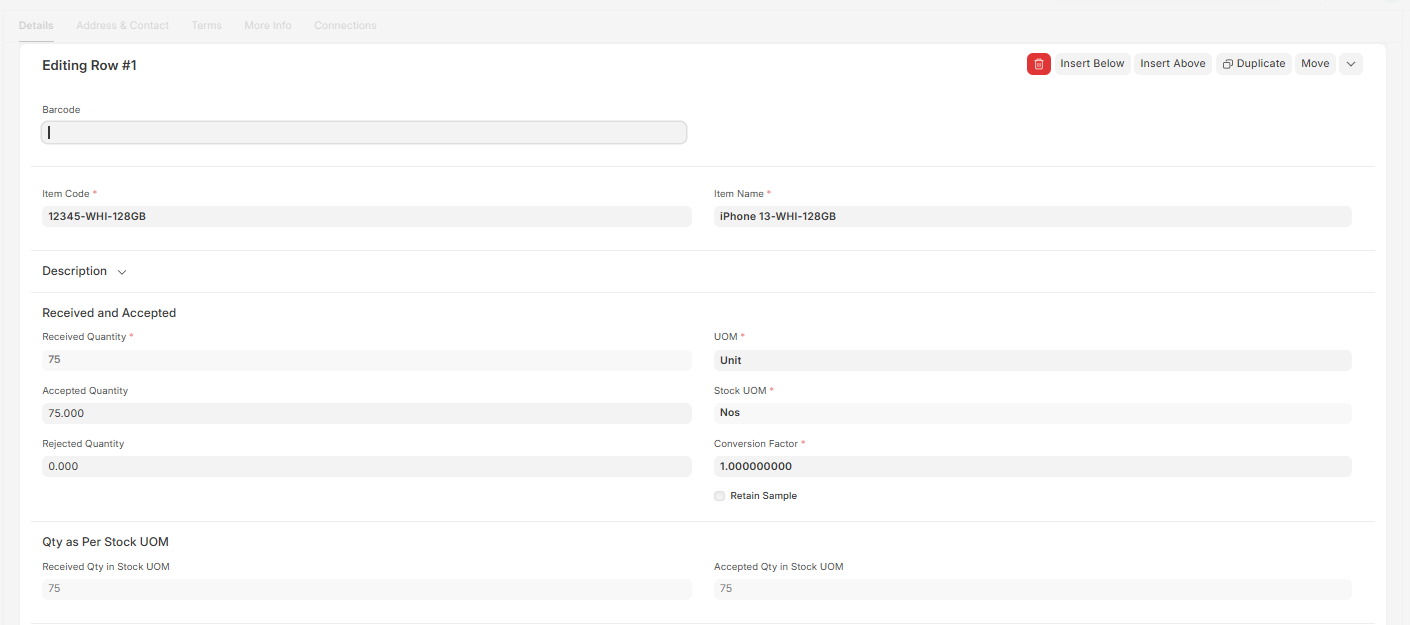The height and width of the screenshot is (625, 1410).
Task: Collapse the row editor with chevron icon
Action: pos(1350,64)
